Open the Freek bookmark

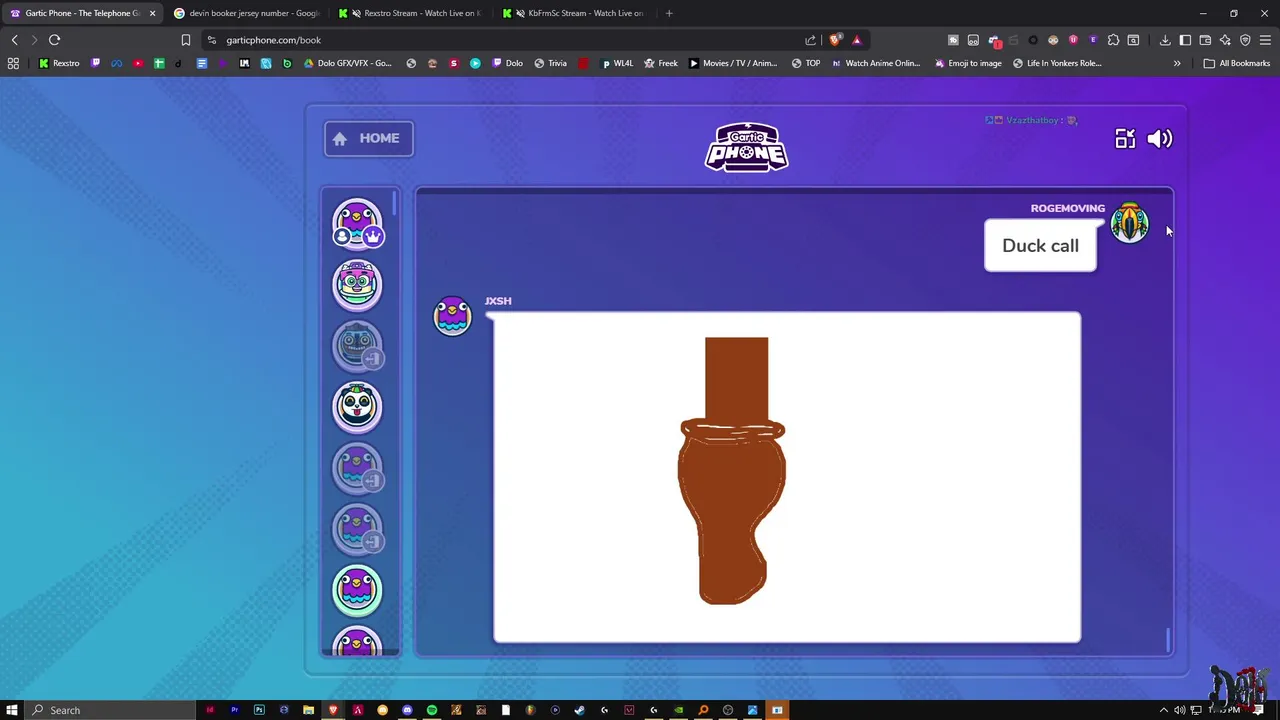[x=661, y=63]
